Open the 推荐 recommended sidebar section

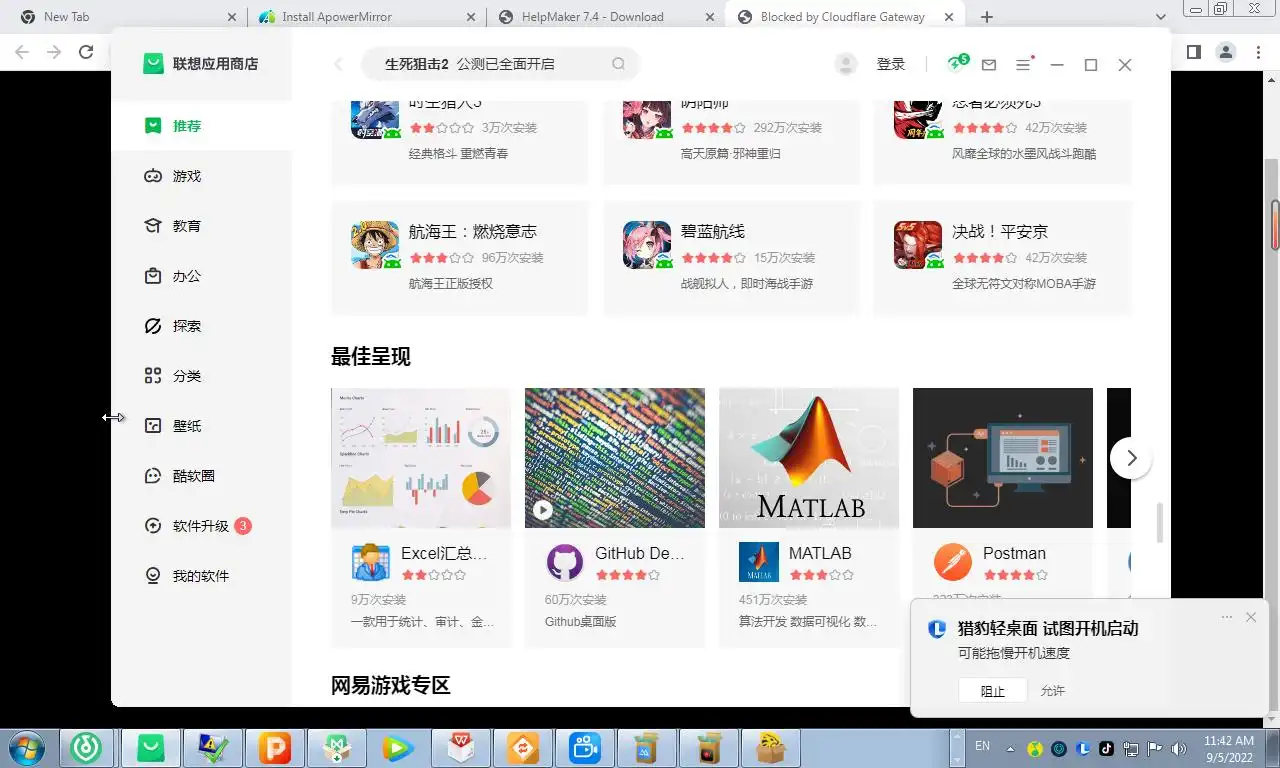point(187,126)
